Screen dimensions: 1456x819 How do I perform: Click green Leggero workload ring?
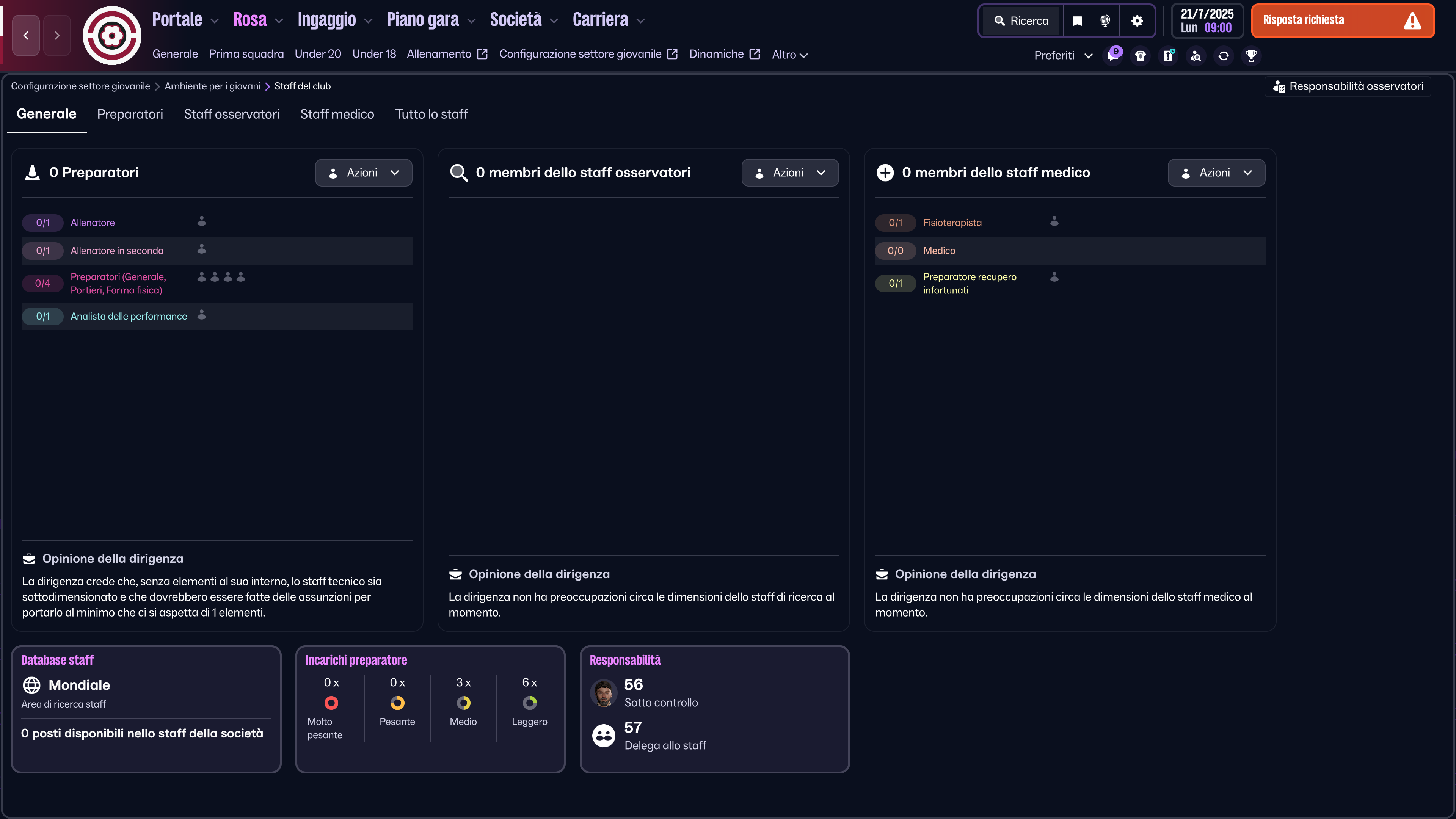(530, 703)
